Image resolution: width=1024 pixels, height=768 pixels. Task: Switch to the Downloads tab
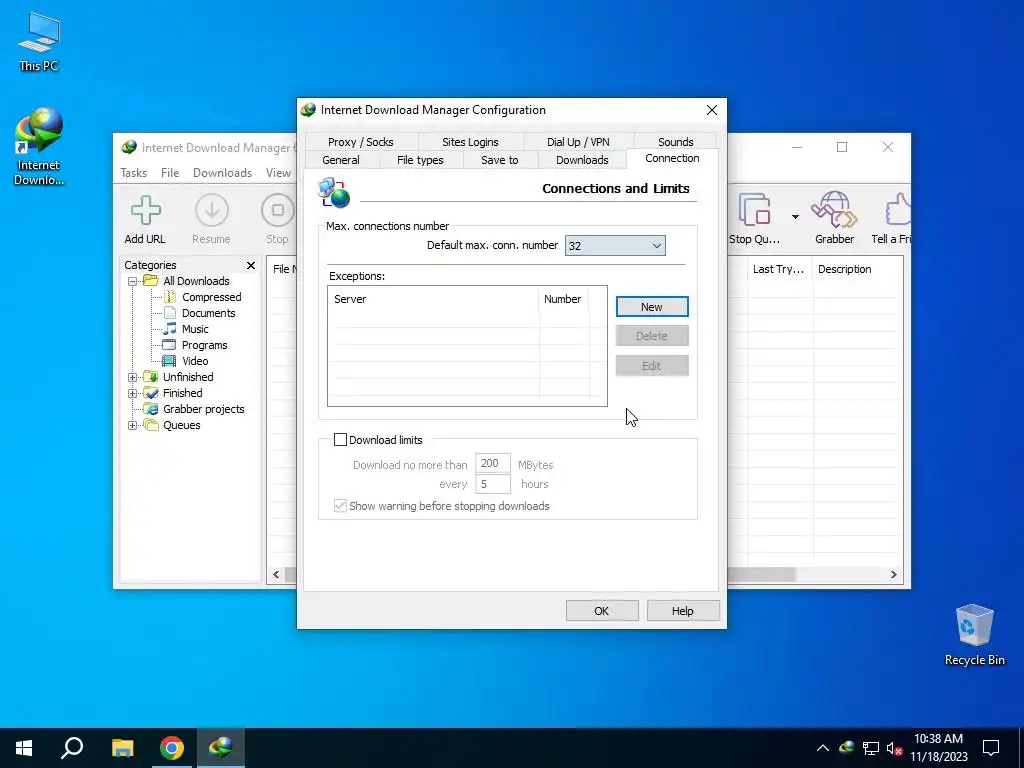click(582, 160)
